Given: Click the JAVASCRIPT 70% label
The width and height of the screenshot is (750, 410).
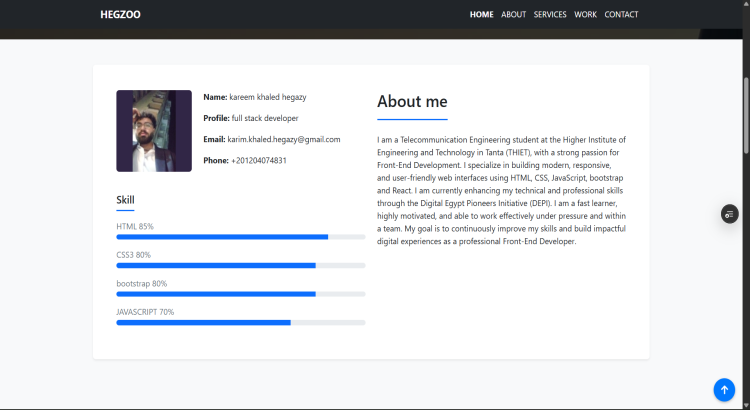Looking at the screenshot, I should [145, 312].
